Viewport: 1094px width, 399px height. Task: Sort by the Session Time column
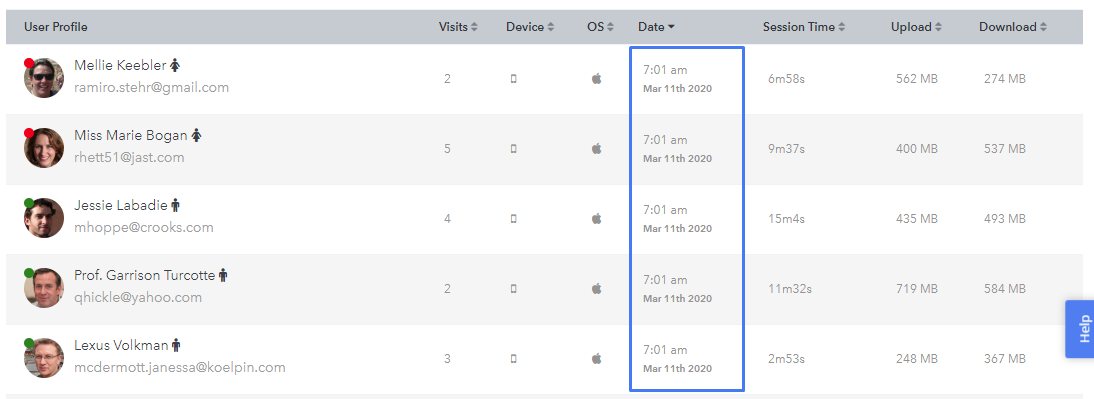(804, 27)
